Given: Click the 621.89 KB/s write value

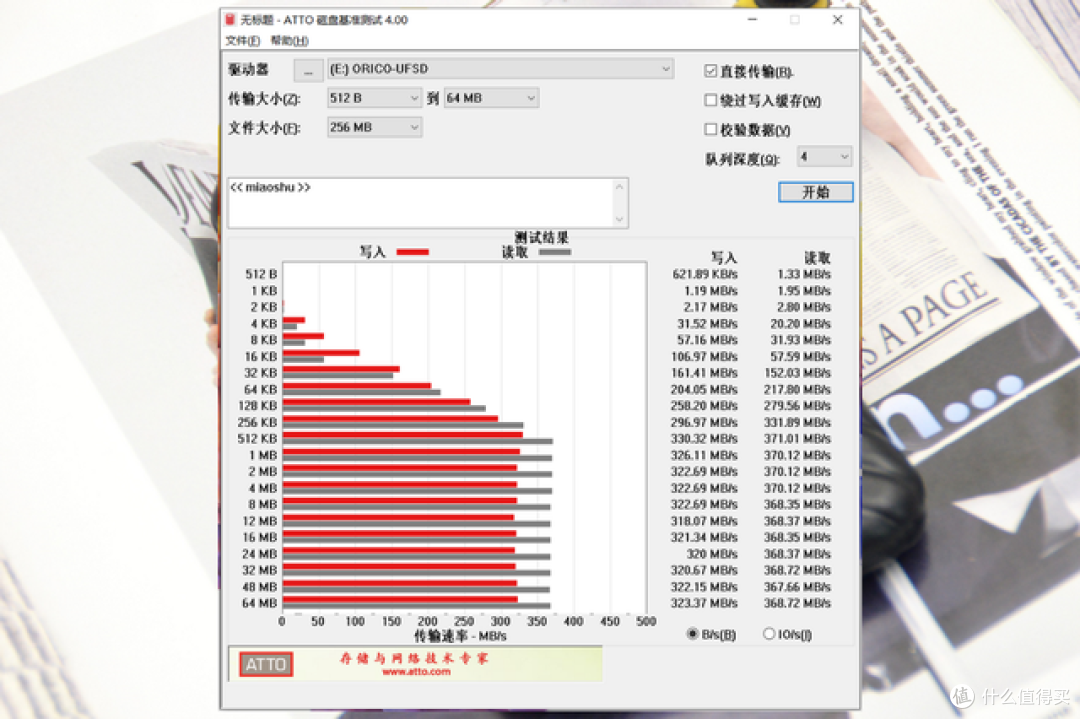Looking at the screenshot, I should [x=705, y=274].
